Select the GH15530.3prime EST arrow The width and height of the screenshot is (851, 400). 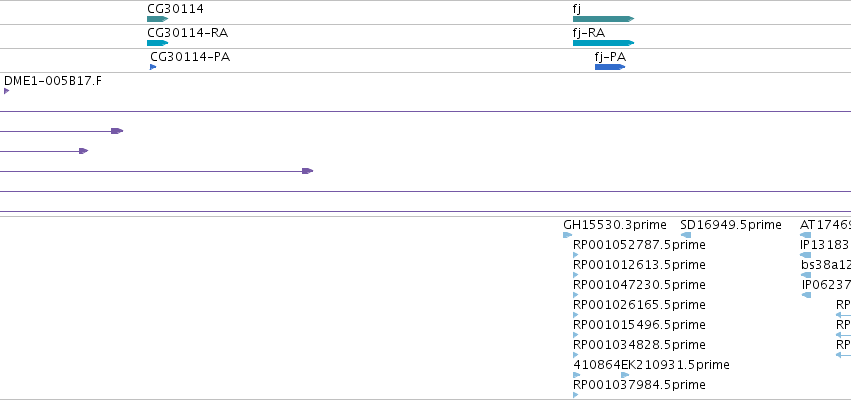[568, 235]
